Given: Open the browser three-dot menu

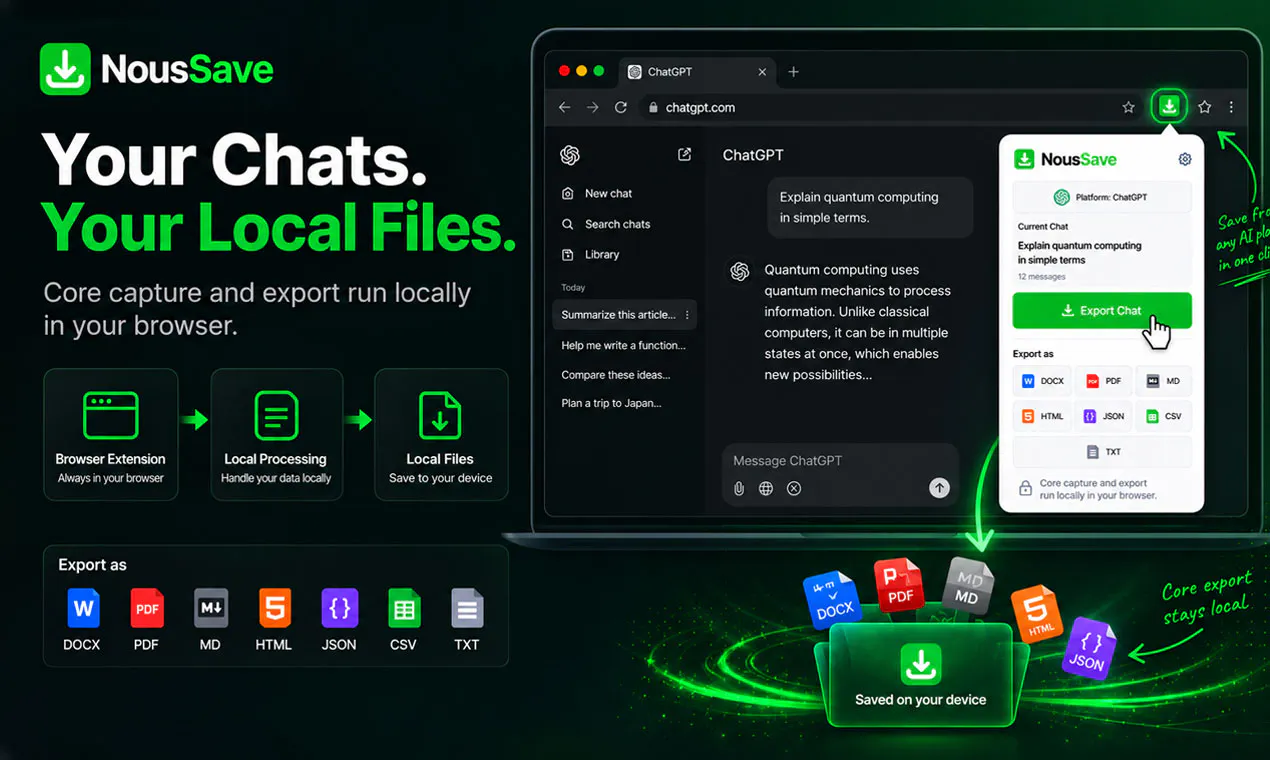Looking at the screenshot, I should pos(1231,107).
